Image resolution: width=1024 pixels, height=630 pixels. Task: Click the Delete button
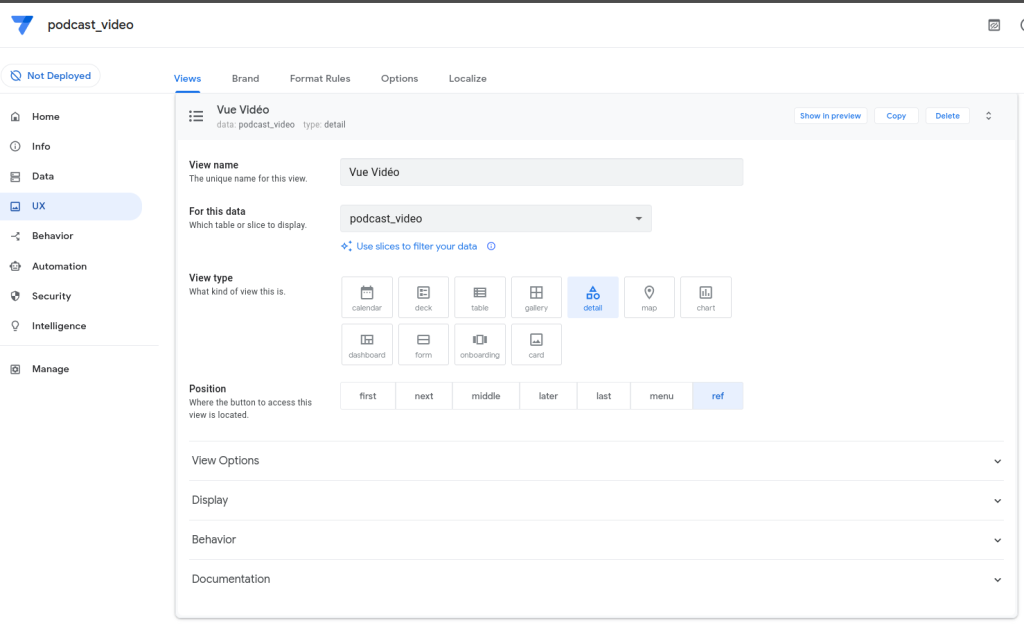tap(948, 116)
